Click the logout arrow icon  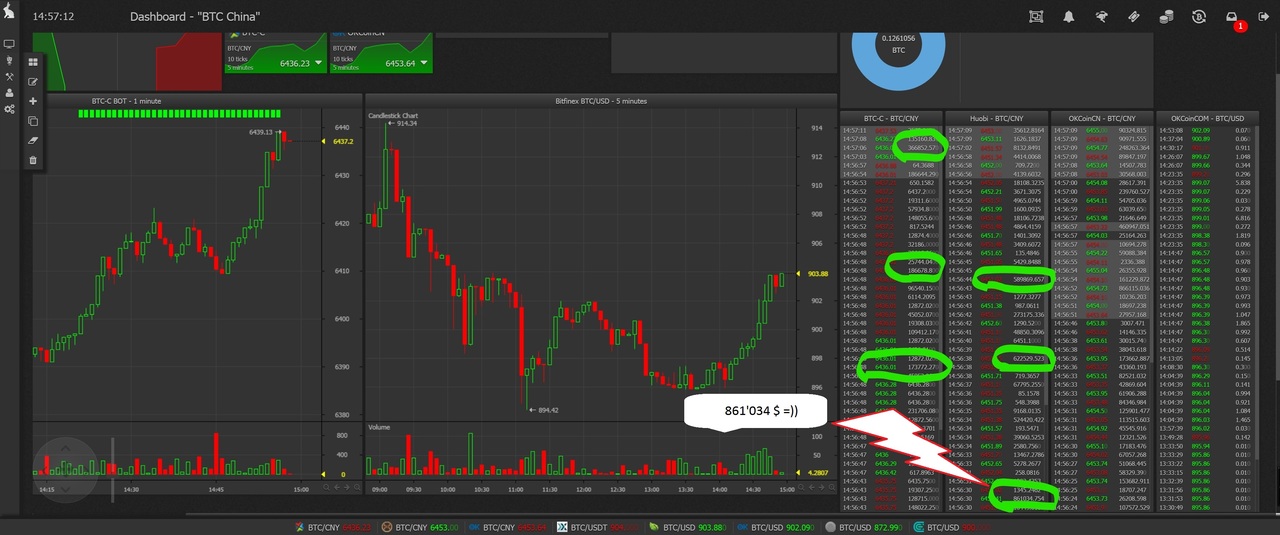pos(1264,17)
